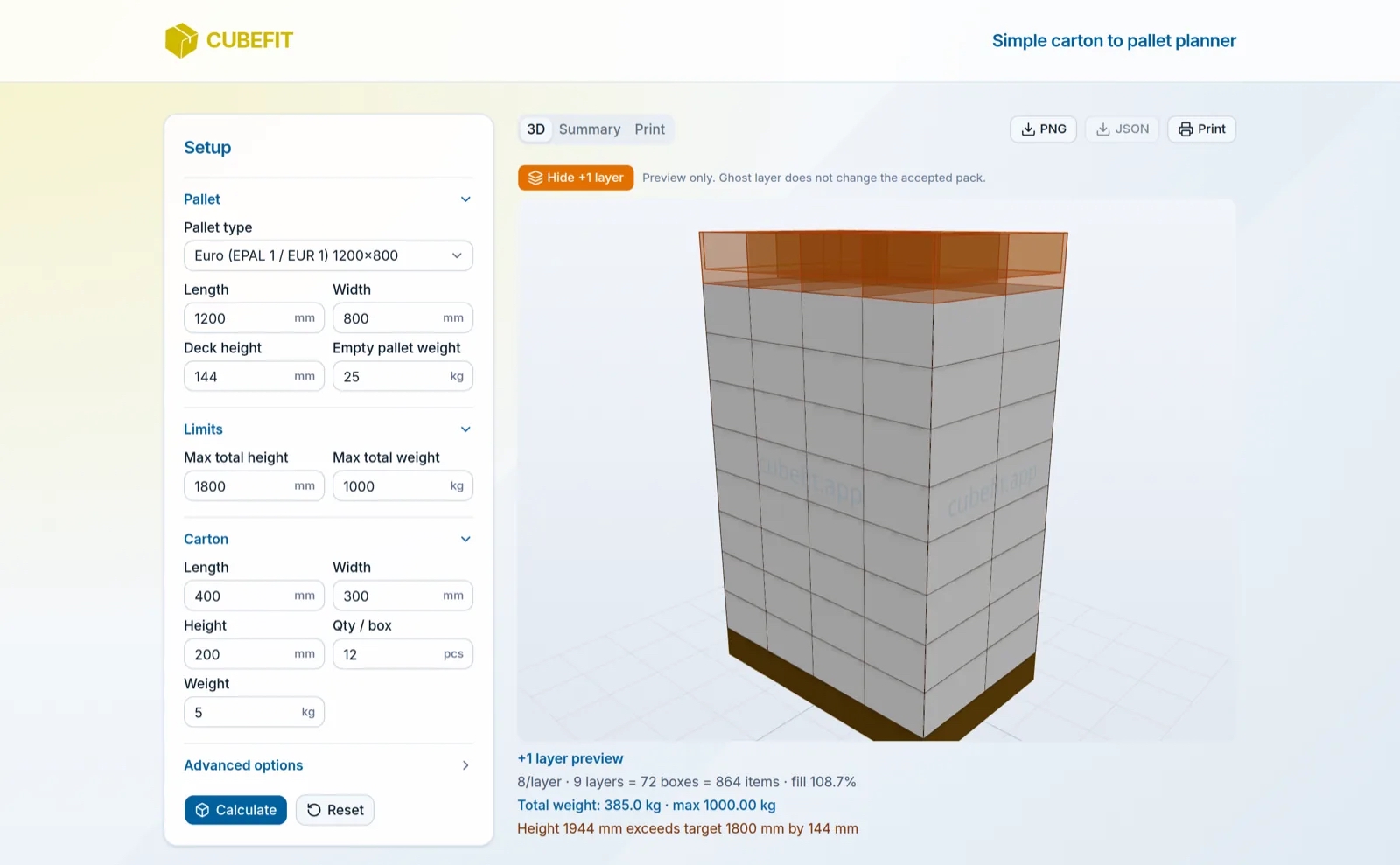Edit the Empty pallet weight field 25
The width and height of the screenshot is (1400, 865).
402,376
